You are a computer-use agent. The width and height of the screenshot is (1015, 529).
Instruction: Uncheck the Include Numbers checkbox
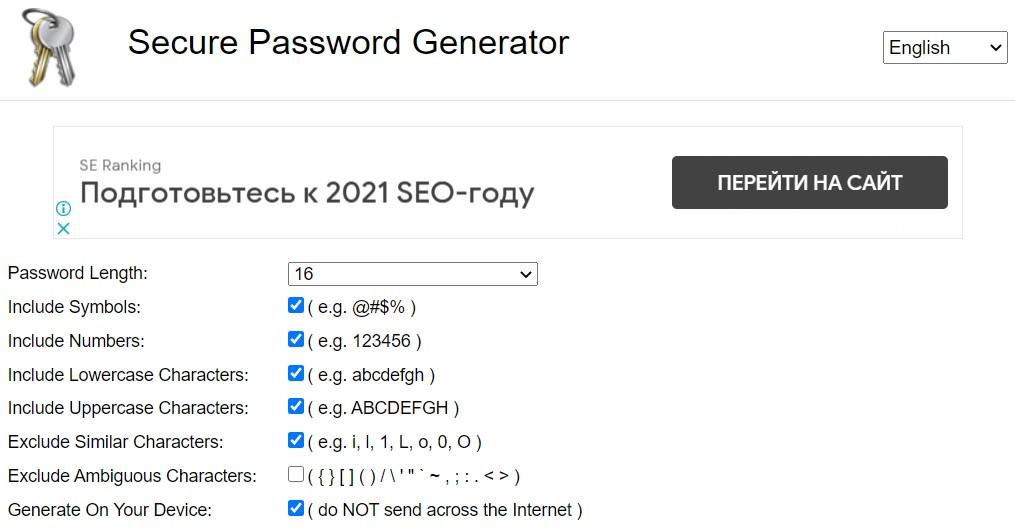[x=296, y=340]
